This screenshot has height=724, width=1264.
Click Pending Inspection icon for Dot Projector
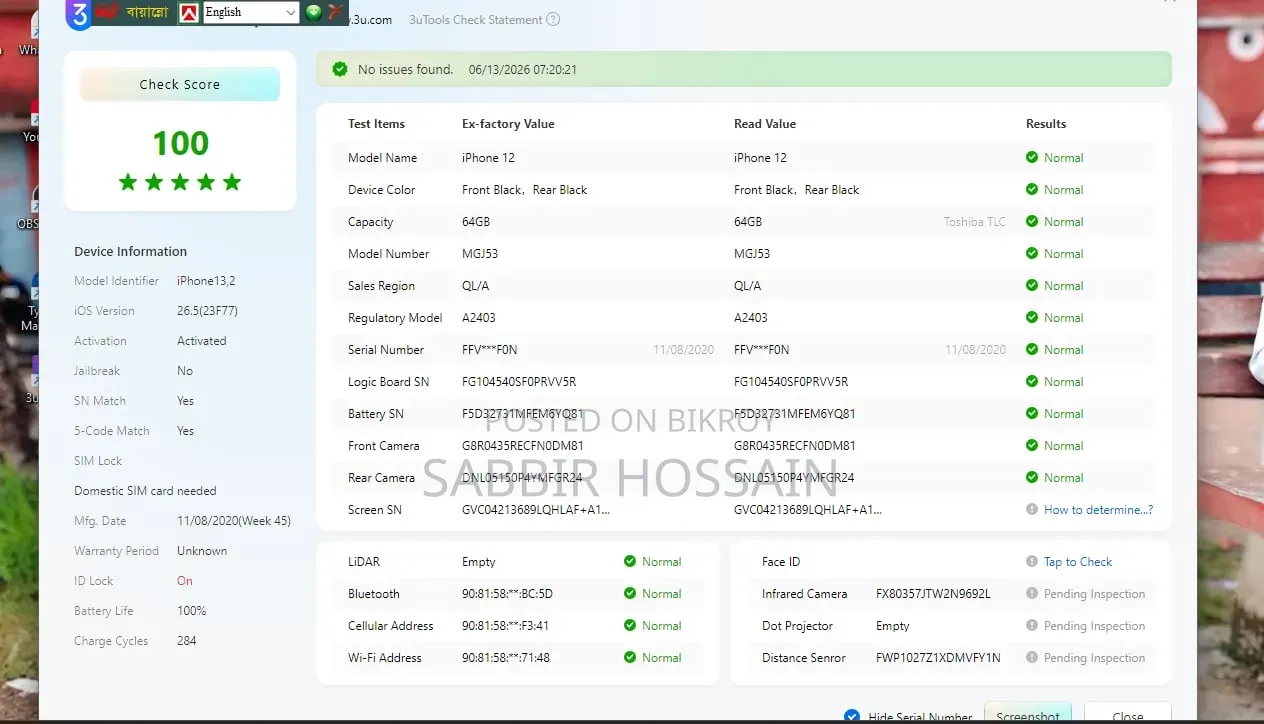(x=1032, y=625)
